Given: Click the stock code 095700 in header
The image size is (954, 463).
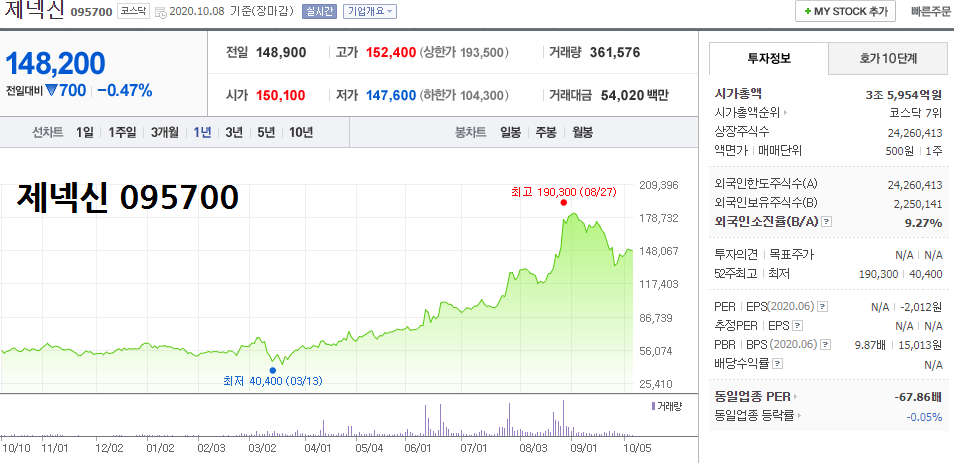Looking at the screenshot, I should (91, 12).
